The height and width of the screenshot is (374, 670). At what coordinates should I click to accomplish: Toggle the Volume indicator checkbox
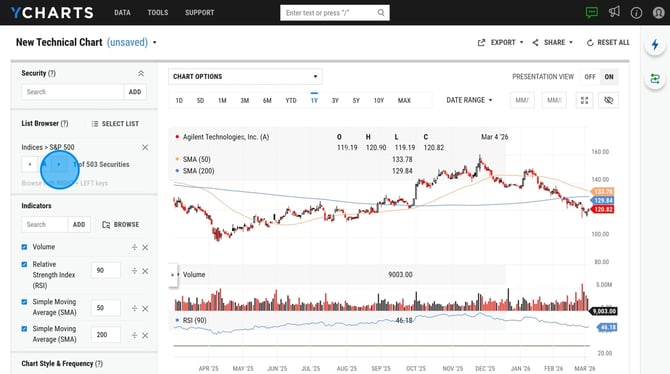click(24, 247)
